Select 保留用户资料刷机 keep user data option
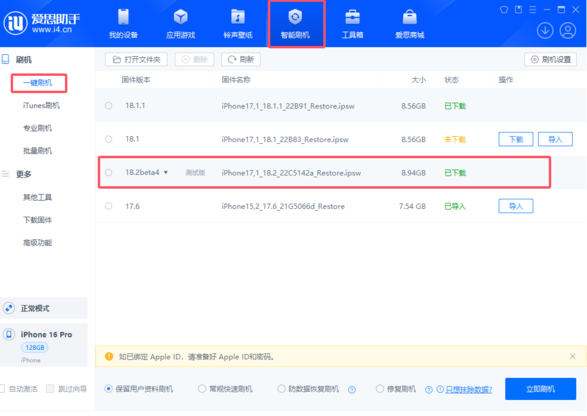The height and width of the screenshot is (416, 587). click(x=139, y=389)
